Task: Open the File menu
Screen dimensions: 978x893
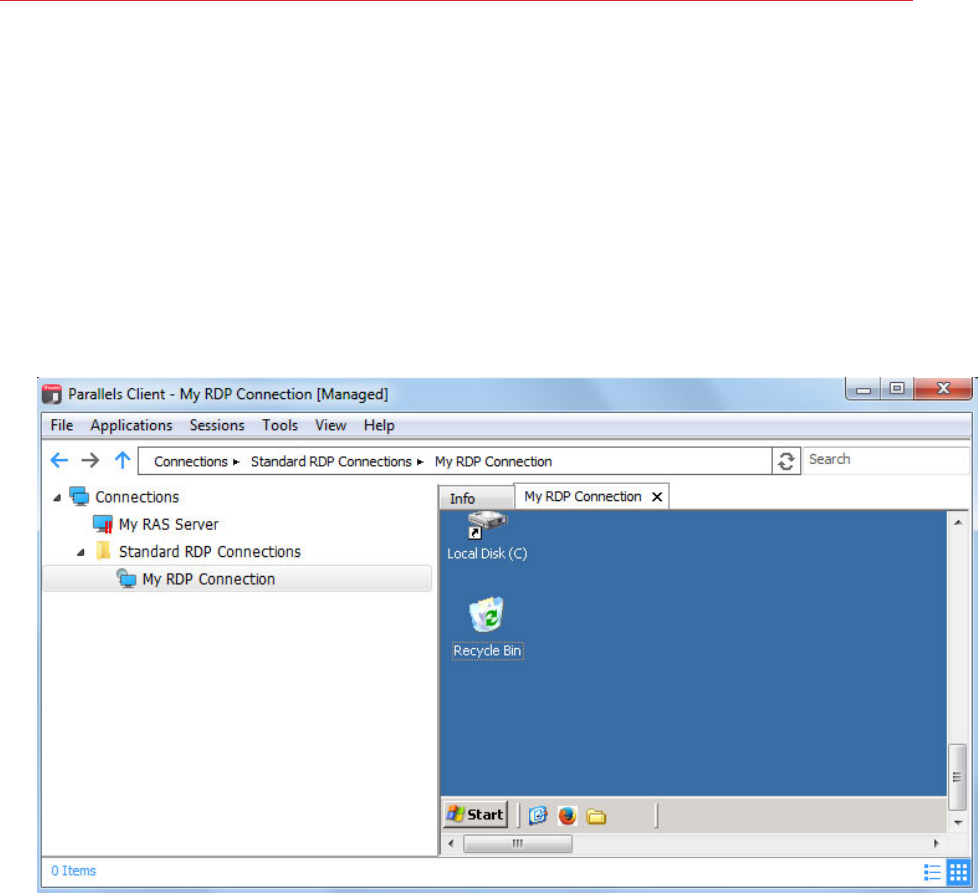Action: coord(62,425)
